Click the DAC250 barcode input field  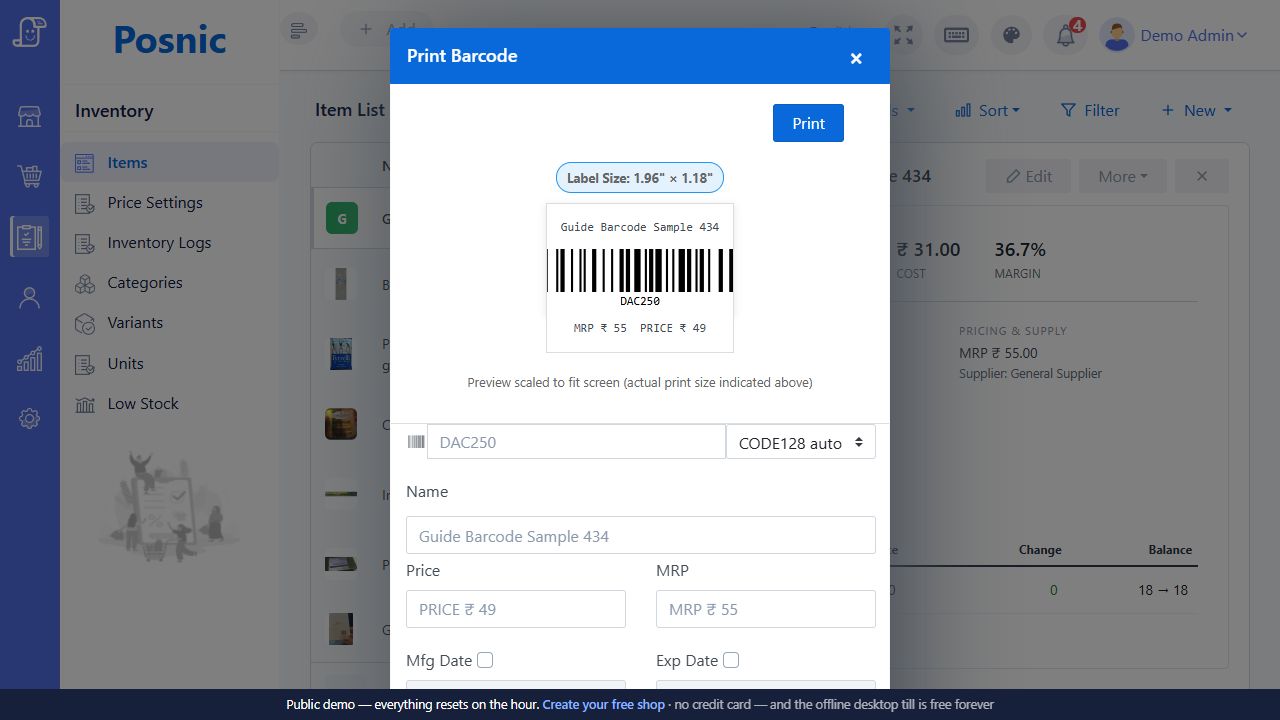click(x=576, y=442)
